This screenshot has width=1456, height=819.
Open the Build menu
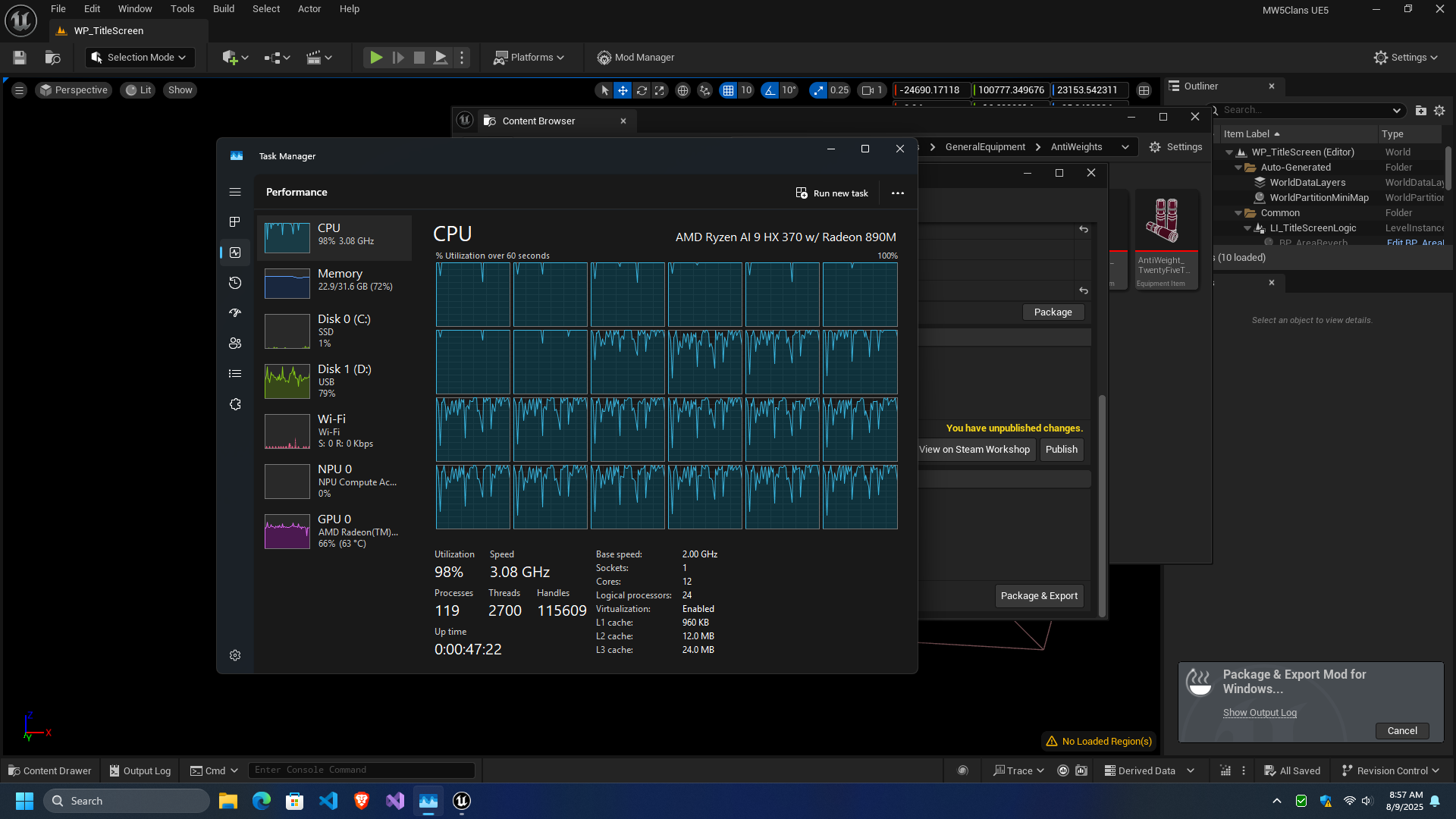[x=224, y=9]
